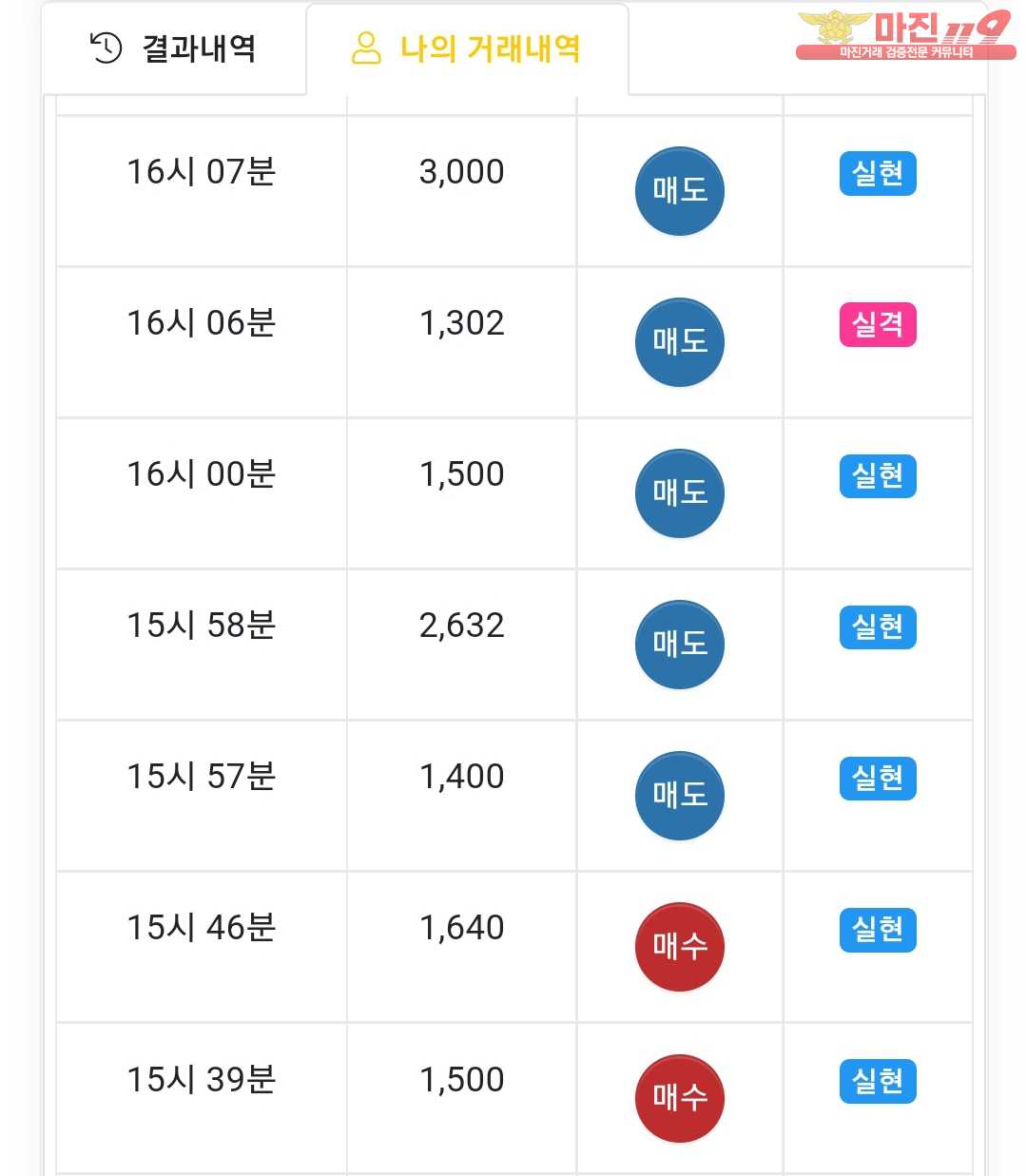Click the clock history icon
Viewport: 1027px width, 1176px height.
click(106, 48)
